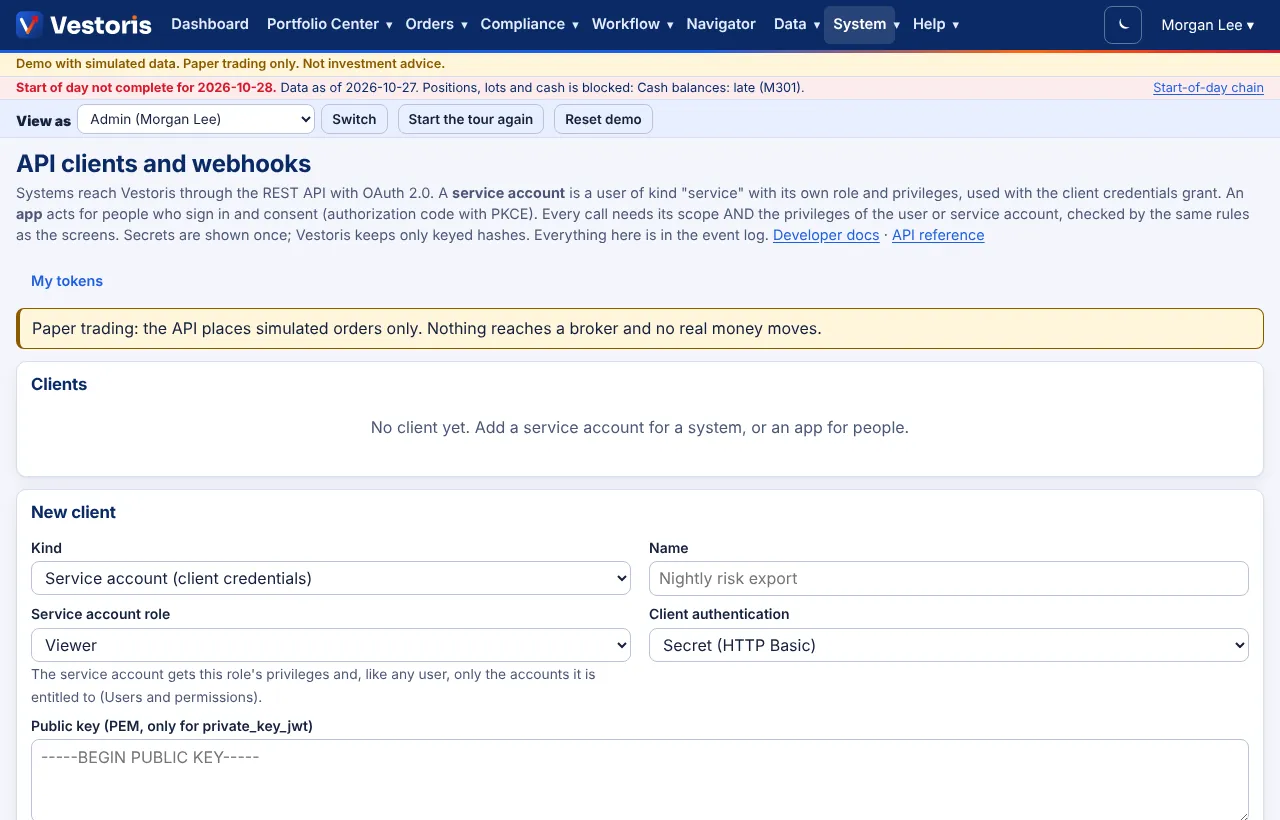
Task: Click the 'New client' section heading
Action: click(x=73, y=512)
